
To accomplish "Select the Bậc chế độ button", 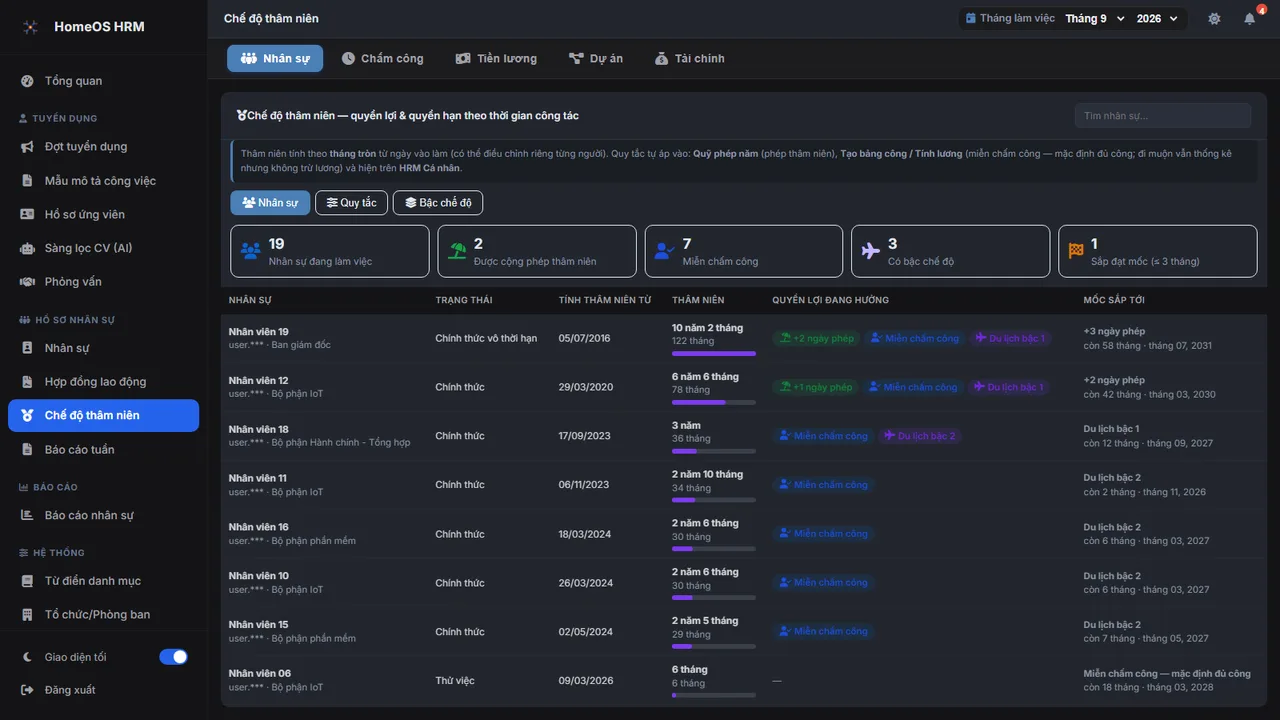I will pos(438,203).
